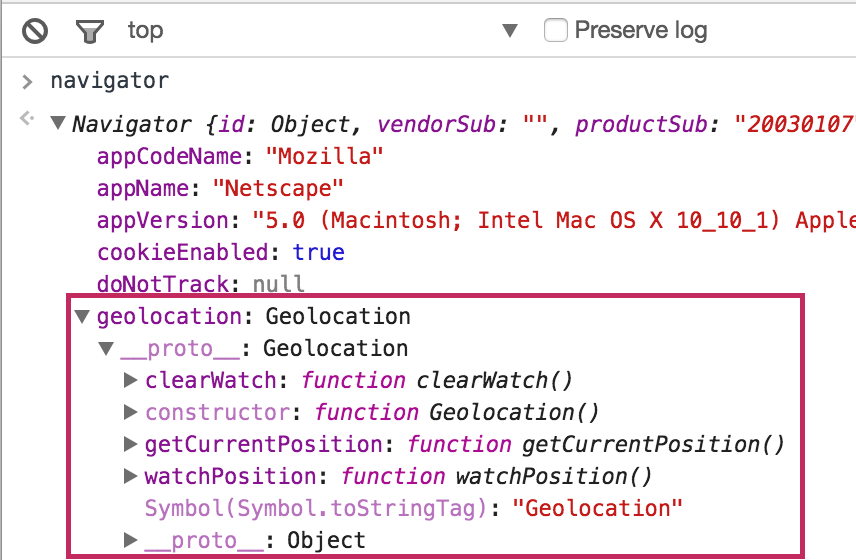Enable the Preserve log checkbox
Image resolution: width=856 pixels, height=560 pixels.
coord(555,30)
